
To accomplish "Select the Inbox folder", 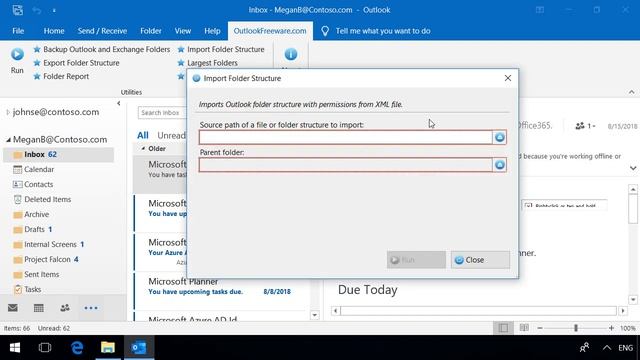I will (x=58, y=155).
